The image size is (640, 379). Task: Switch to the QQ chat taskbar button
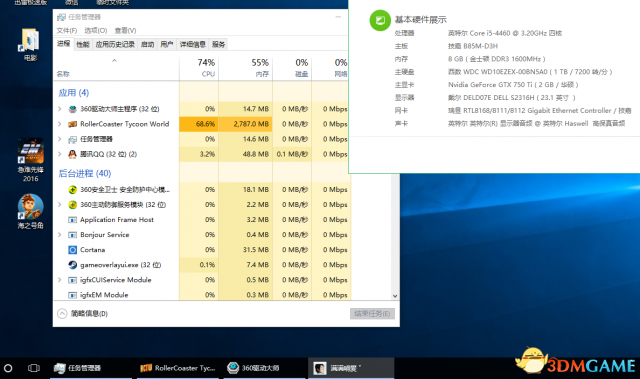pos(351,368)
